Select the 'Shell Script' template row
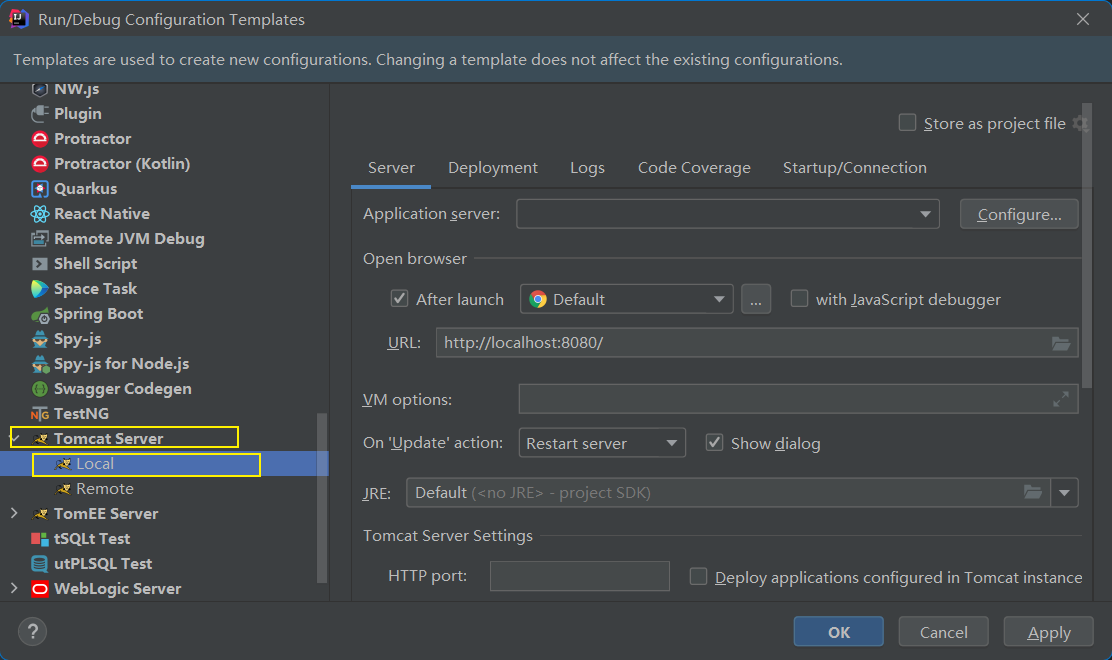The image size is (1112, 660). (x=165, y=264)
